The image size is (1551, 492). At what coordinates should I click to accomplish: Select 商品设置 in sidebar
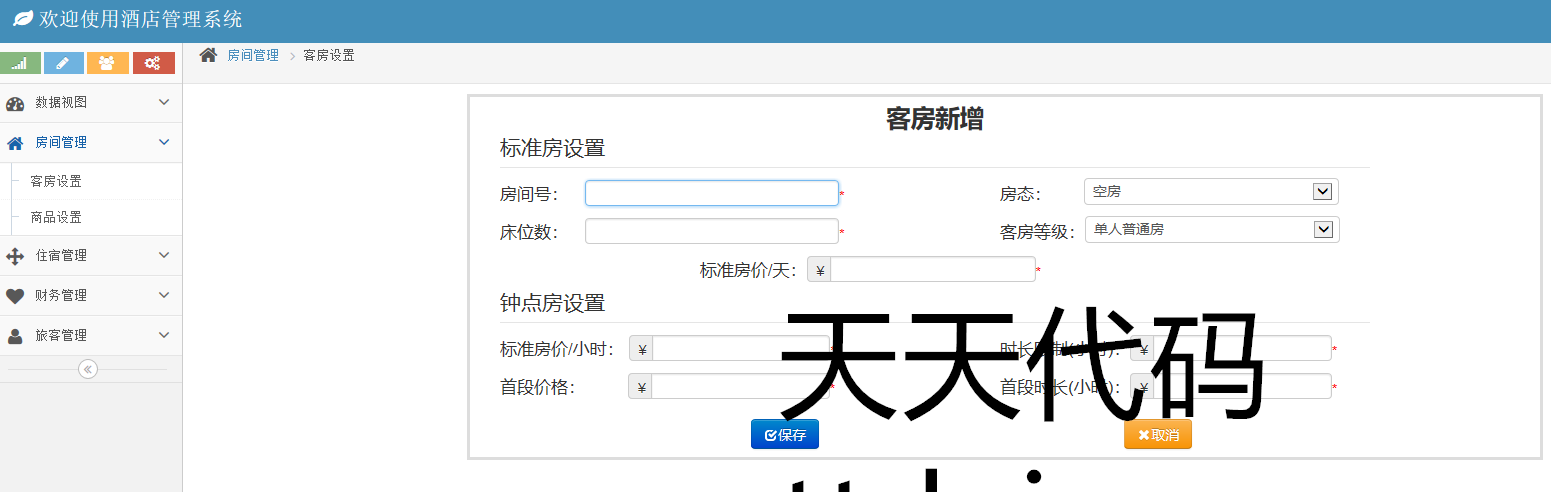pyautogui.click(x=56, y=218)
